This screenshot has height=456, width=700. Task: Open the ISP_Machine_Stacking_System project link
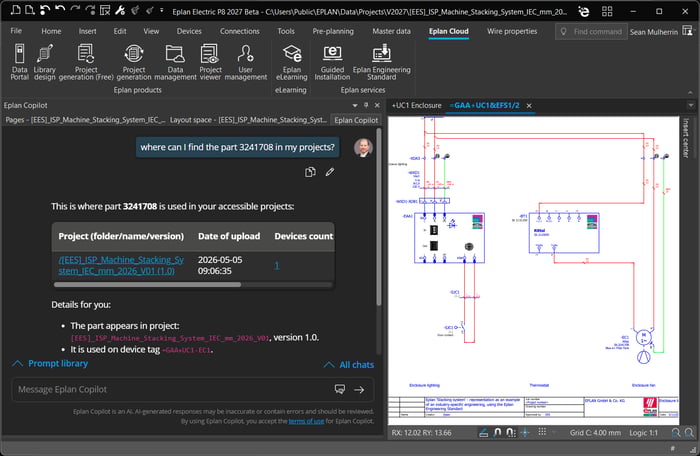121,265
